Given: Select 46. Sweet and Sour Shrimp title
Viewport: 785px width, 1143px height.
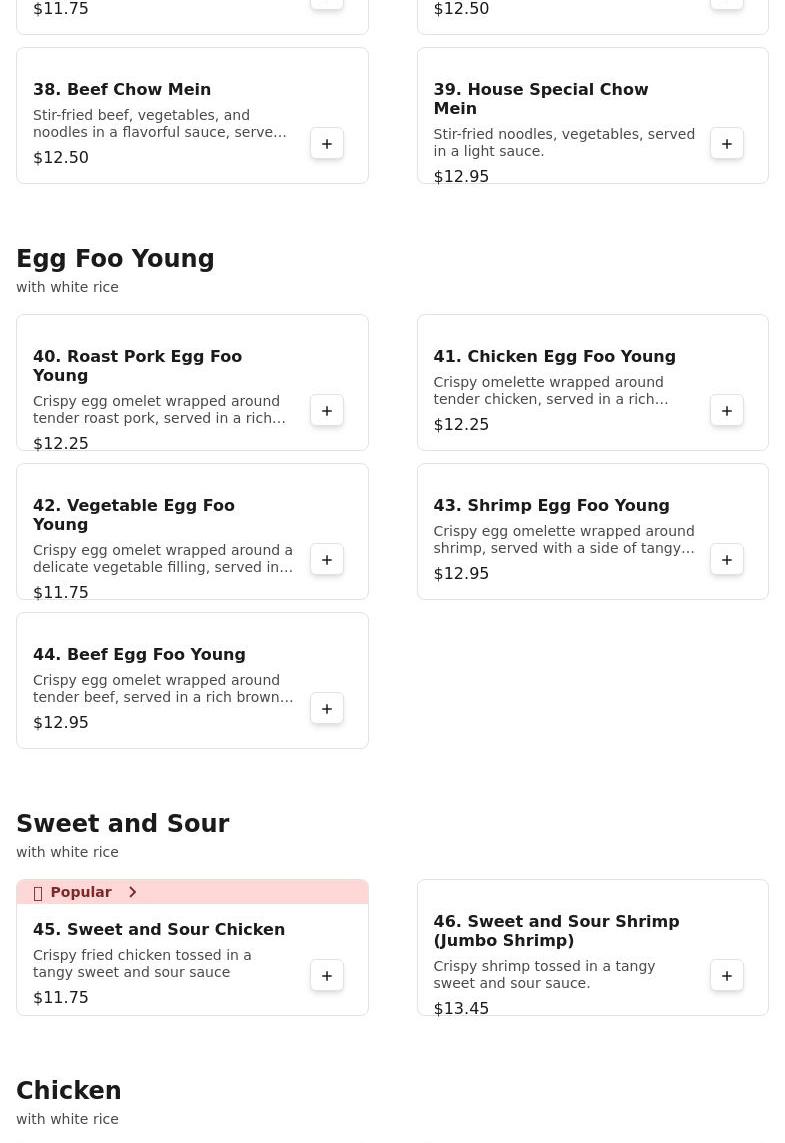Looking at the screenshot, I should point(556,931).
